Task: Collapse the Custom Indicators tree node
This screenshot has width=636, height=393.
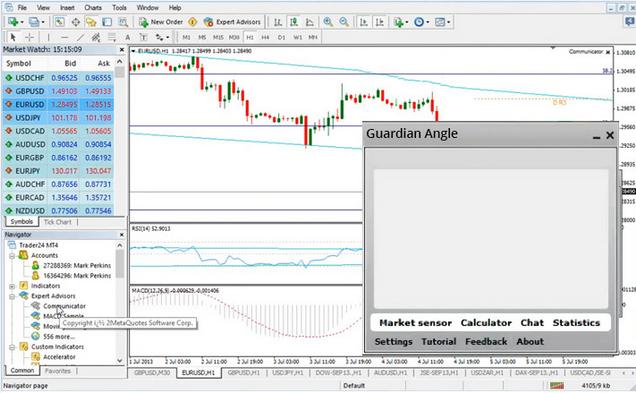Action: (x=12, y=347)
